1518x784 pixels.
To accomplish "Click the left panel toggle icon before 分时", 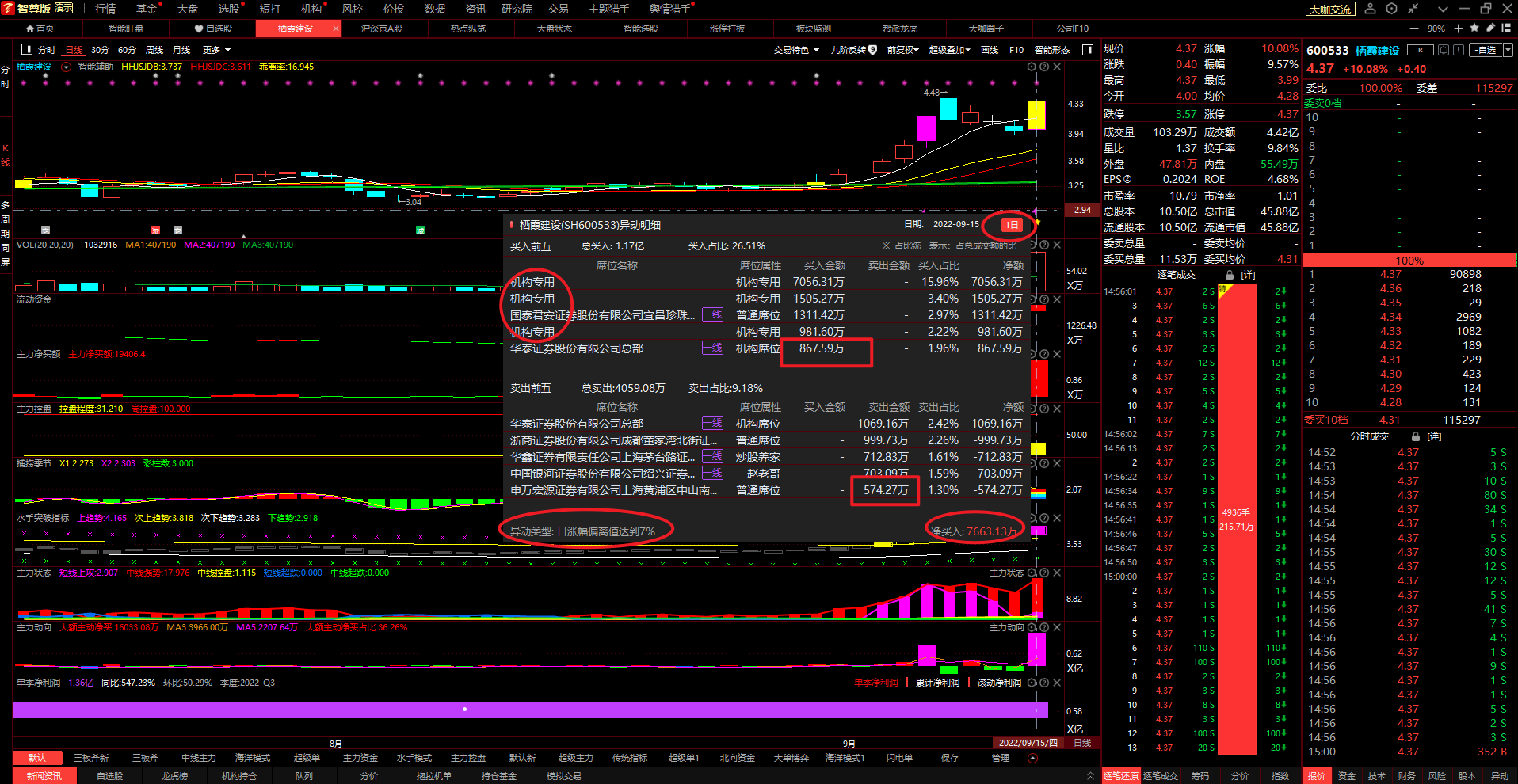I will [x=27, y=49].
